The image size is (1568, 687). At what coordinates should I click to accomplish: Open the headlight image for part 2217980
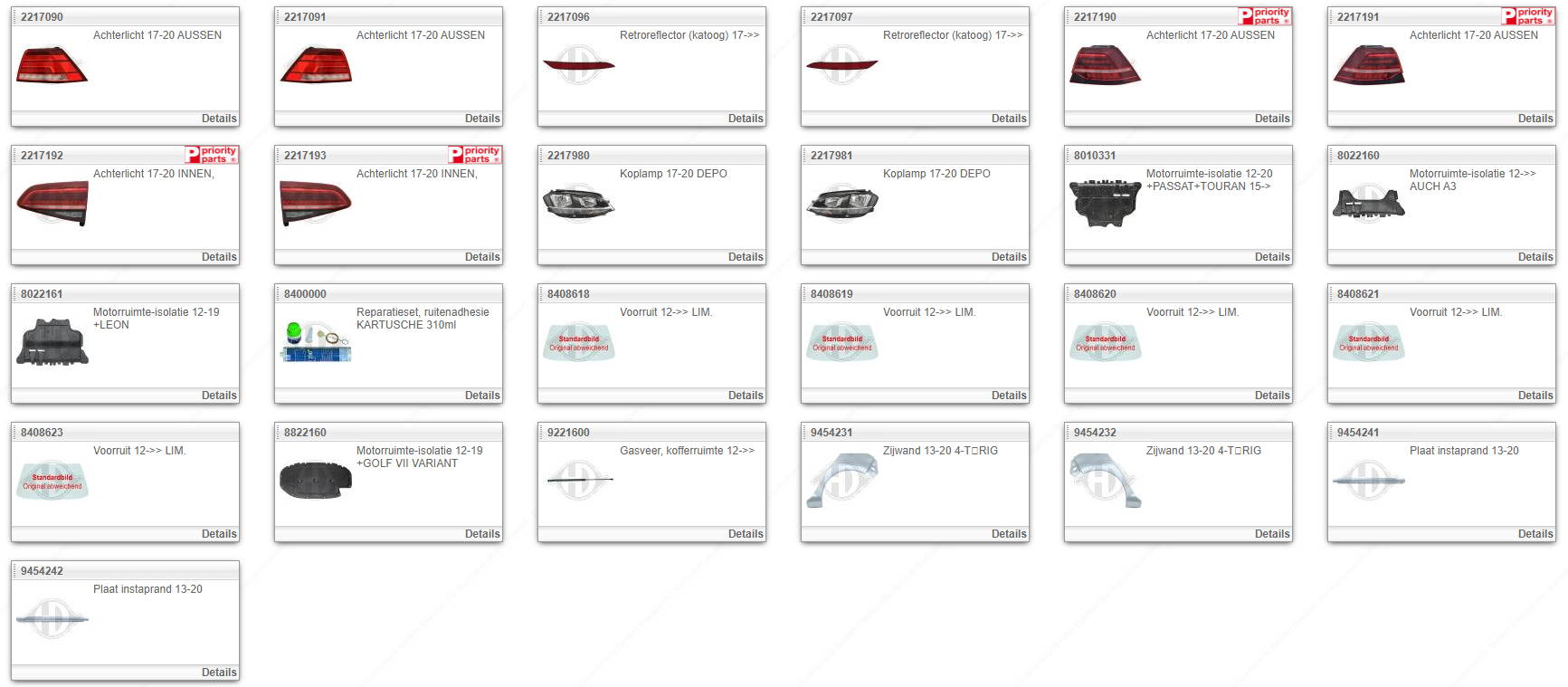578,203
